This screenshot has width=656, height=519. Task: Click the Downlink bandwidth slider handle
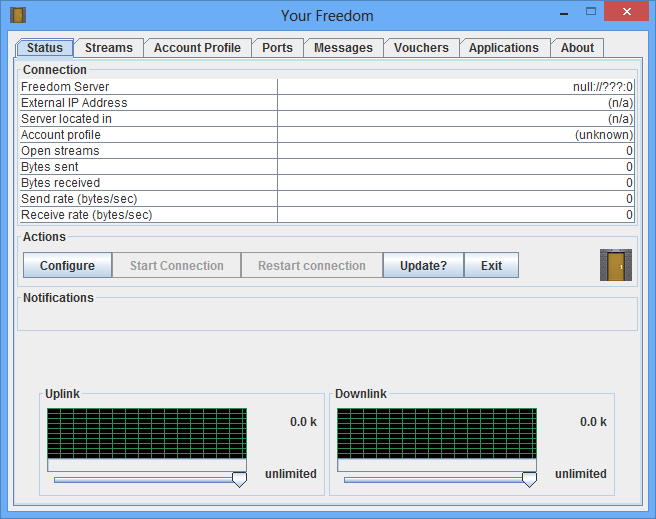(x=529, y=480)
